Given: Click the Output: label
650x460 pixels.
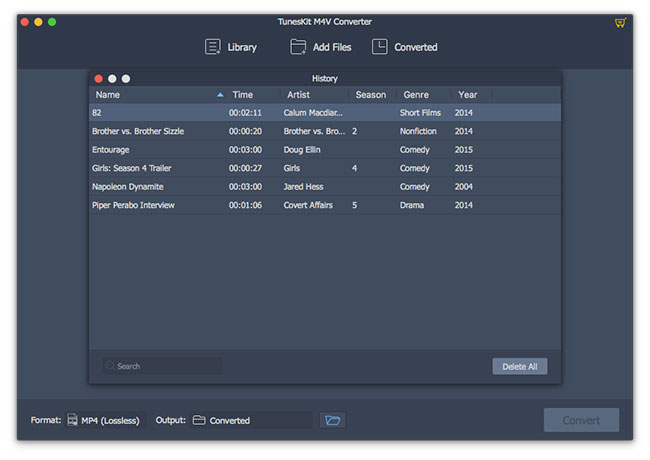Looking at the screenshot, I should pos(170,420).
